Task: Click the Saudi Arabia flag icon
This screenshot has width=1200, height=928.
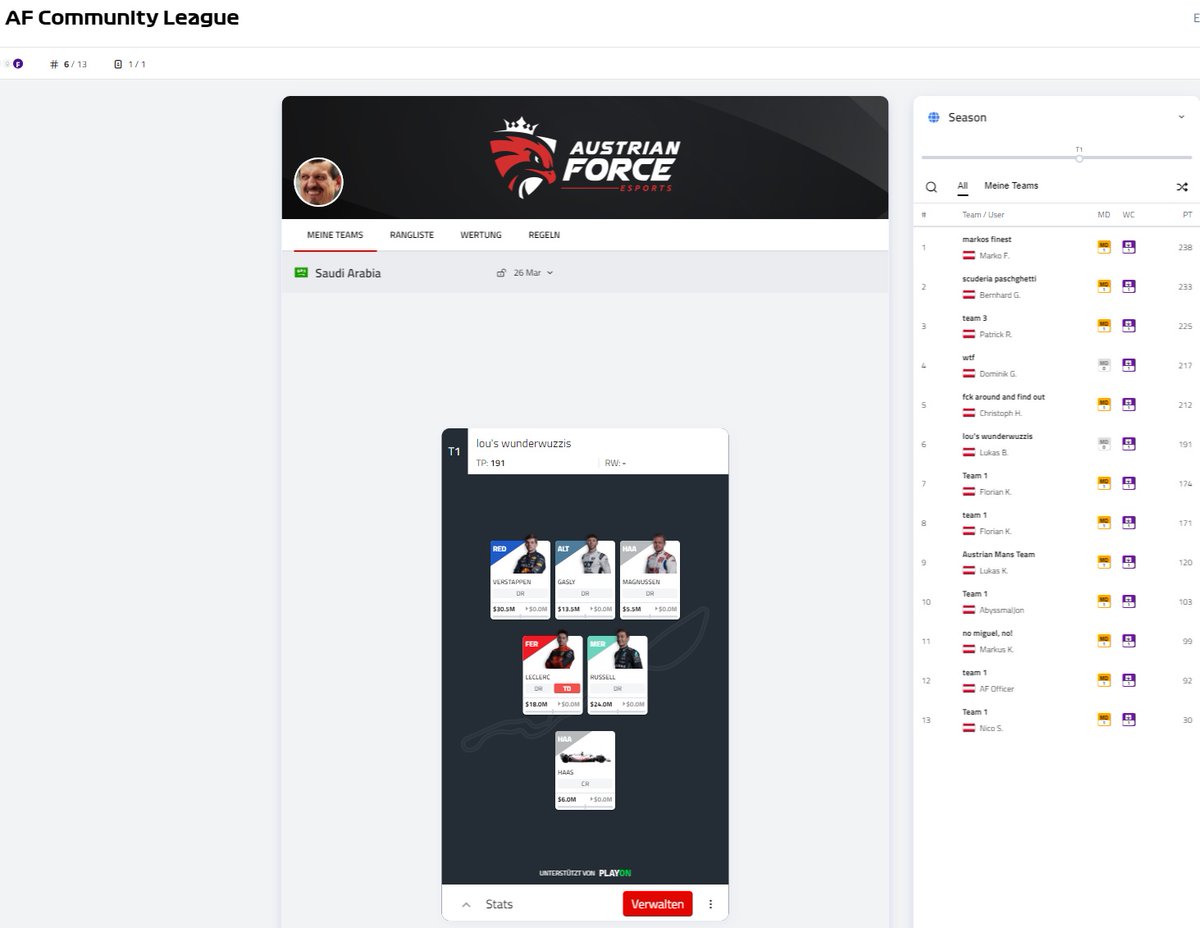Action: (x=301, y=272)
